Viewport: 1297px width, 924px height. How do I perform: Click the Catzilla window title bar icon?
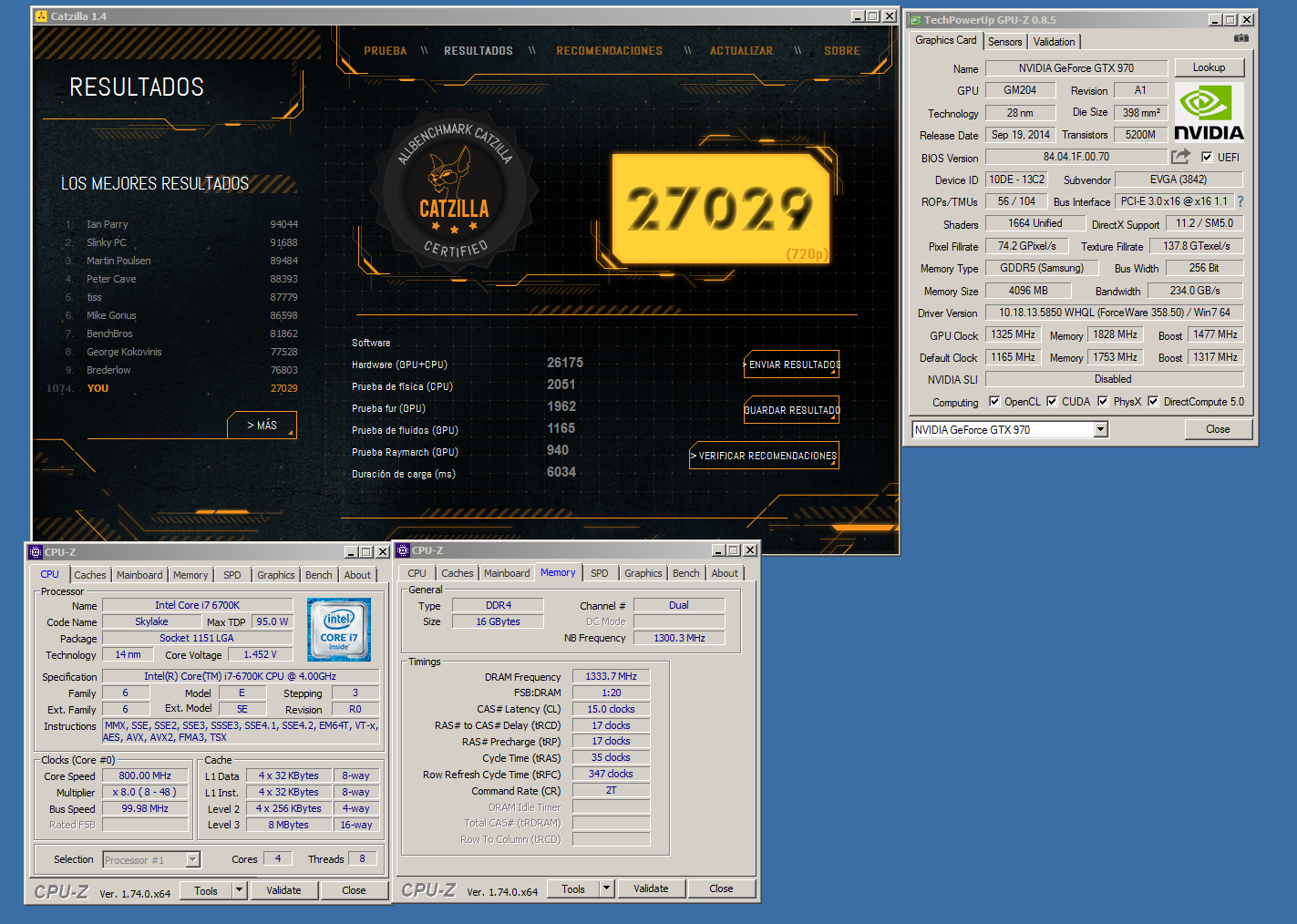point(41,16)
